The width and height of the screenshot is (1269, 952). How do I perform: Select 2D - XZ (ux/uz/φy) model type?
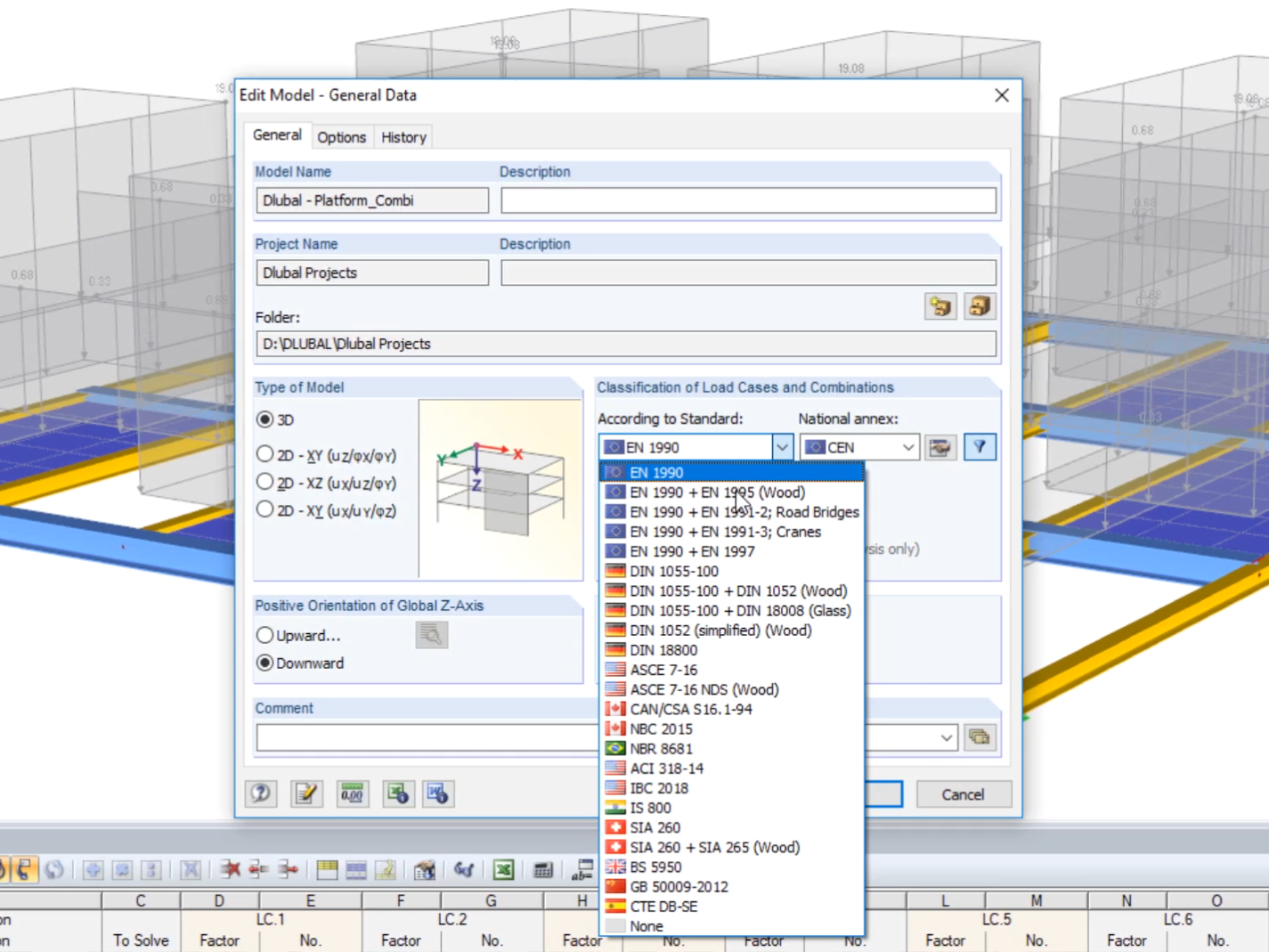[x=264, y=482]
